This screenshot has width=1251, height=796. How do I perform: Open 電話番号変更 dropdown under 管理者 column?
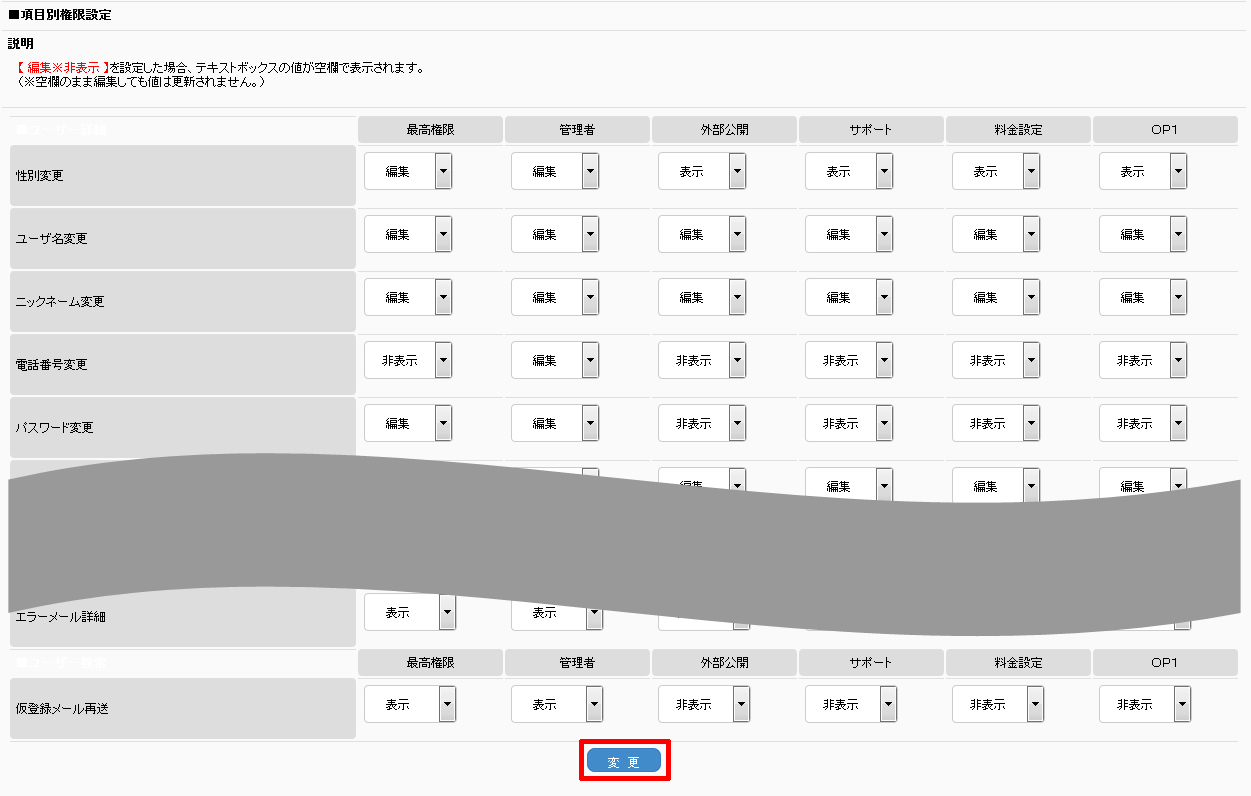tap(555, 360)
